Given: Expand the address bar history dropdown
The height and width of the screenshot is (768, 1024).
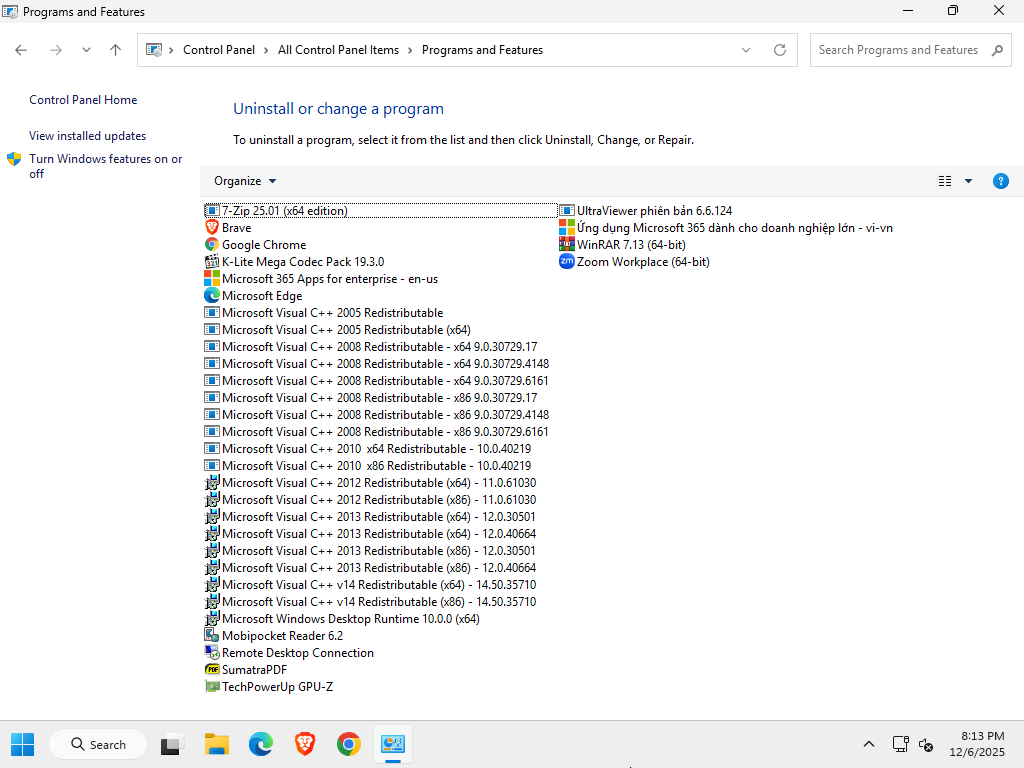Looking at the screenshot, I should click(746, 50).
